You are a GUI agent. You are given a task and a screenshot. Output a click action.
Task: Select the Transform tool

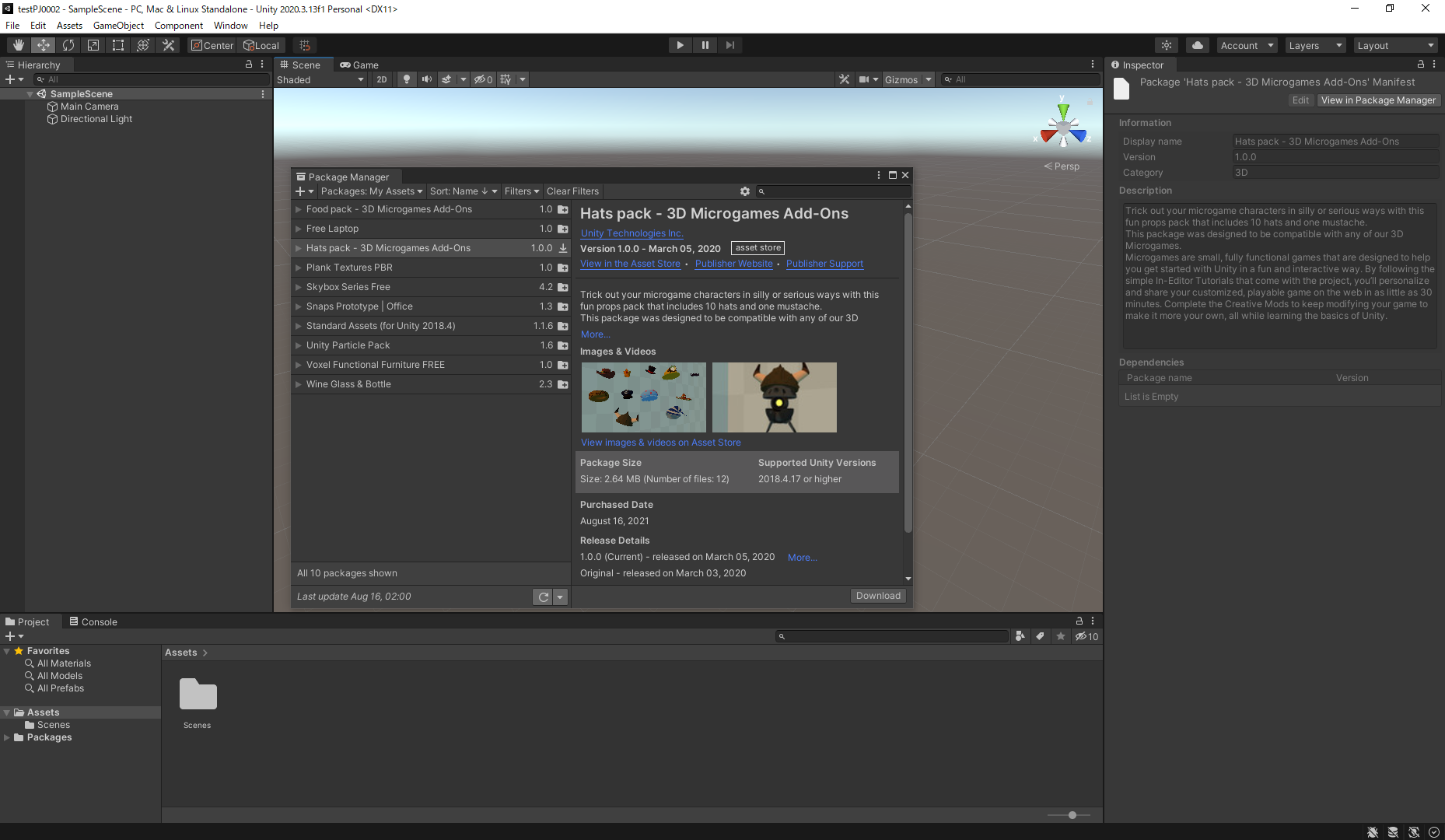tap(143, 45)
